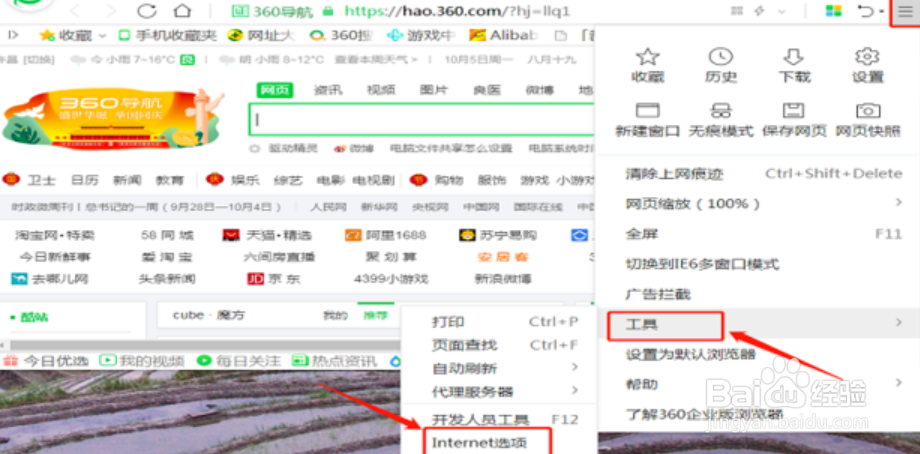The image size is (920, 454).
Task: Switch to the 资讯 search tab
Action: pos(327,90)
